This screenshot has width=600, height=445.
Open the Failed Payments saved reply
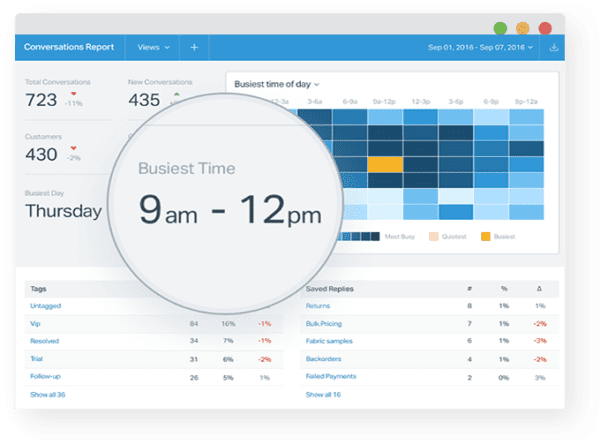[x=331, y=376]
